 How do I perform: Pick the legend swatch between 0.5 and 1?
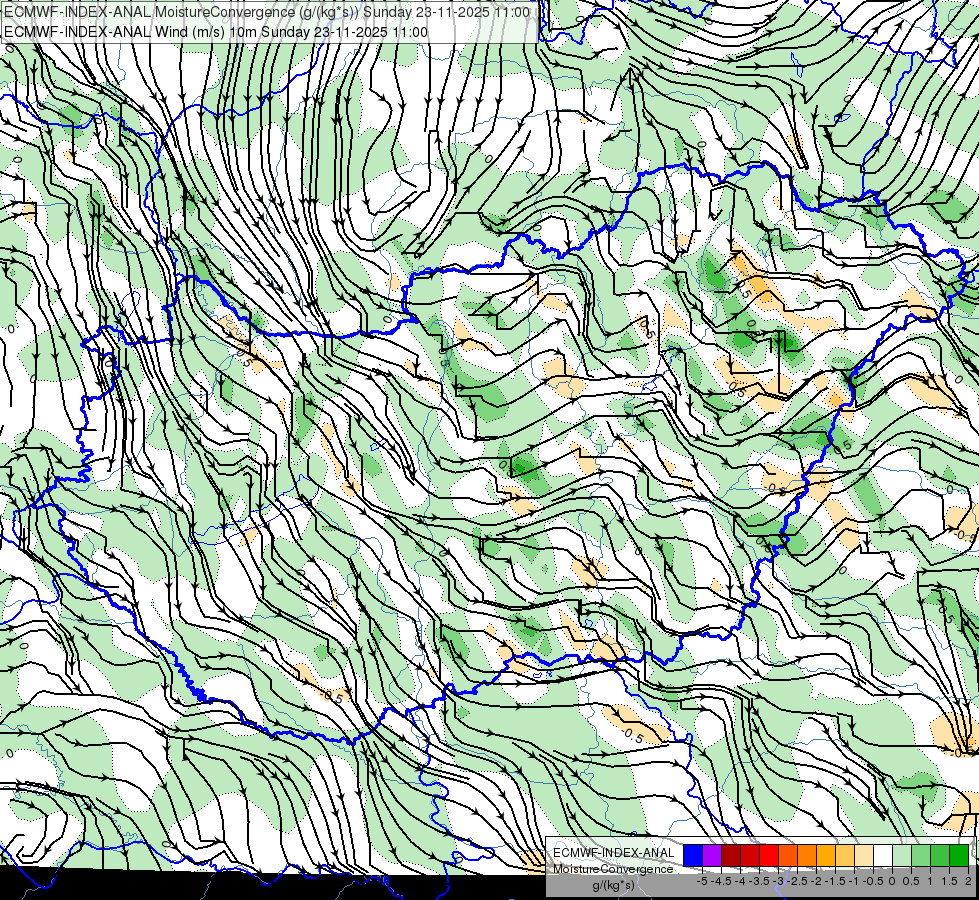pos(921,856)
